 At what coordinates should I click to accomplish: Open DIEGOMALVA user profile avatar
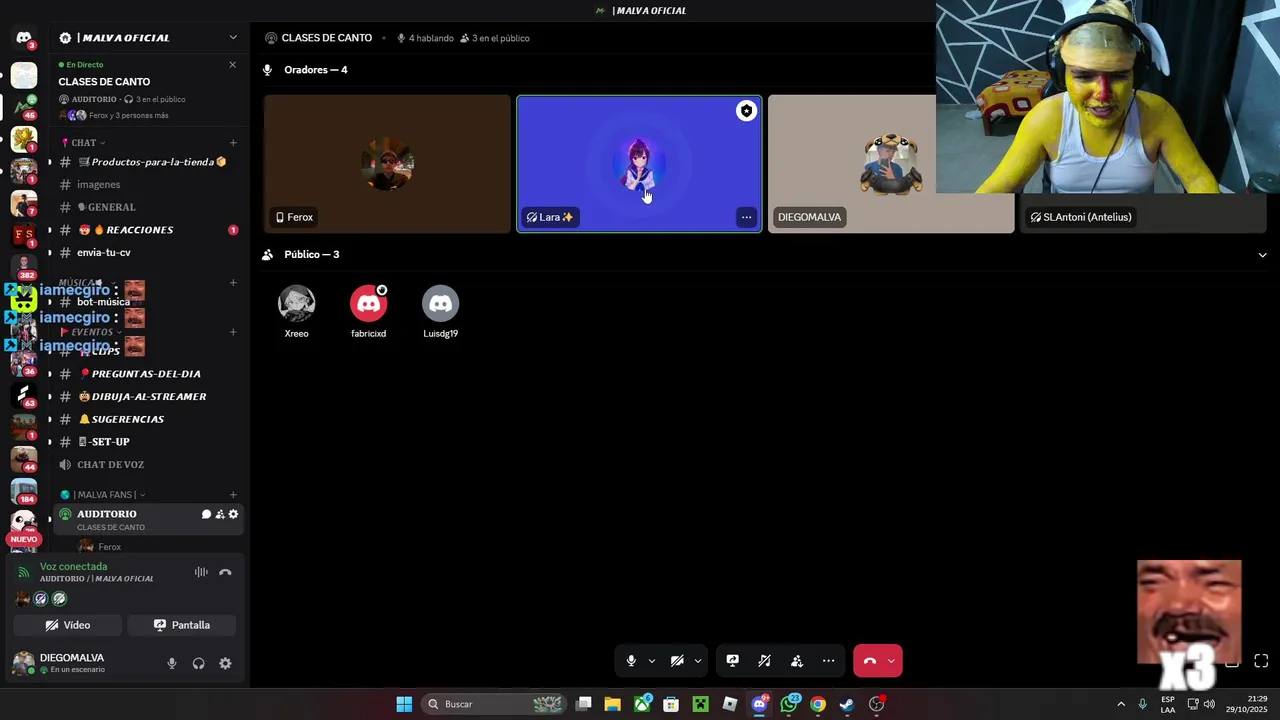[x=23, y=663]
